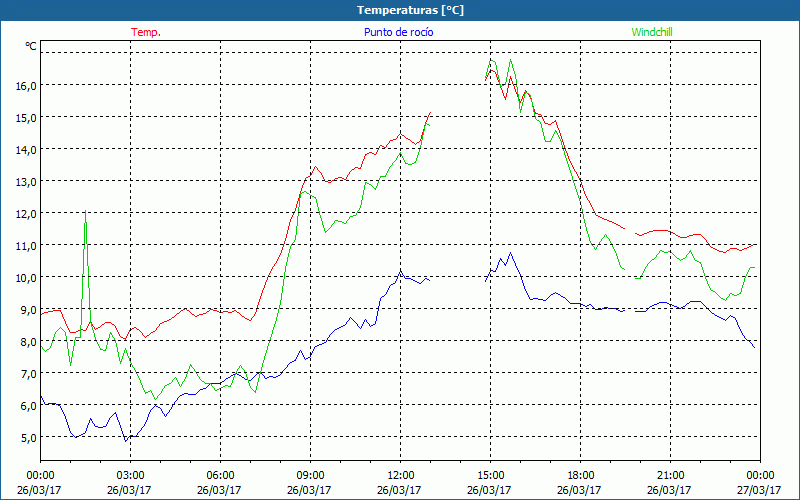Click the 10,0 y-axis value
The width and height of the screenshot is (800, 500).
tap(26, 278)
